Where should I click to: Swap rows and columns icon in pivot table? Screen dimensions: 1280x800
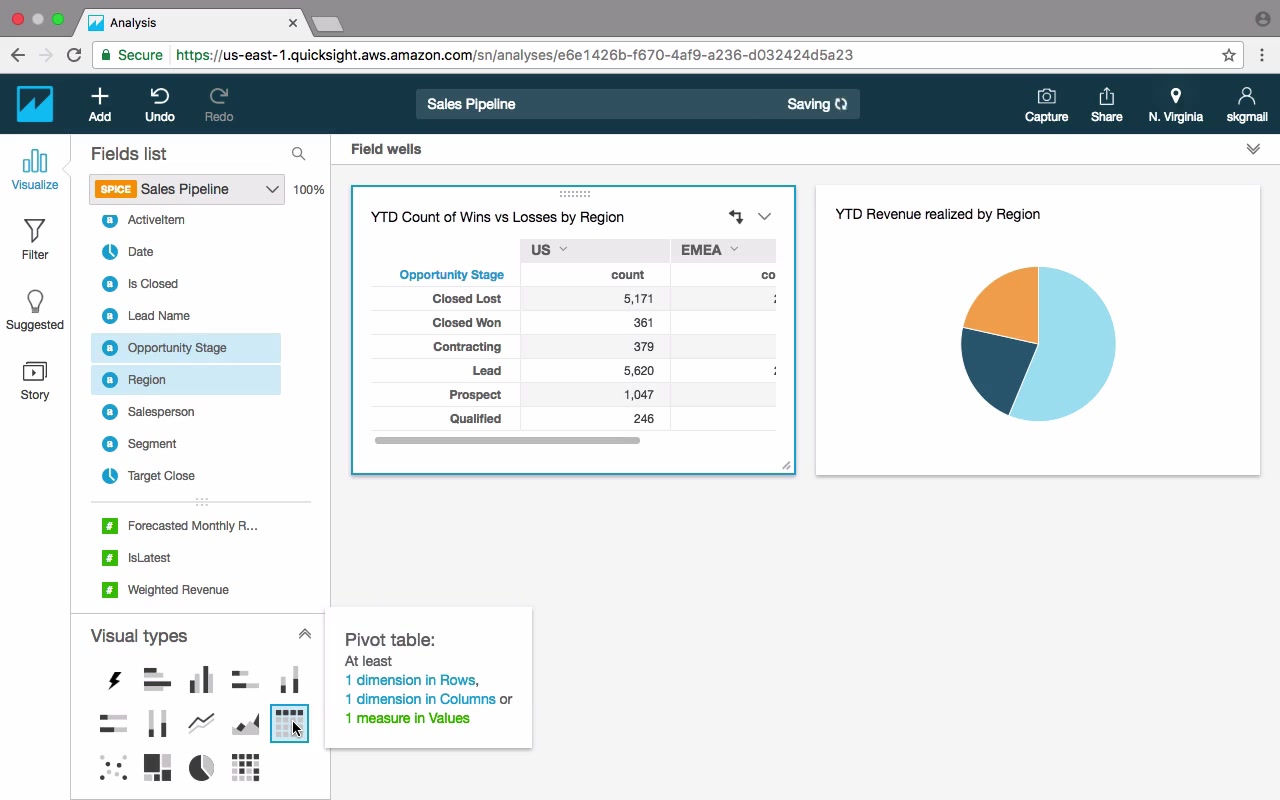[736, 216]
